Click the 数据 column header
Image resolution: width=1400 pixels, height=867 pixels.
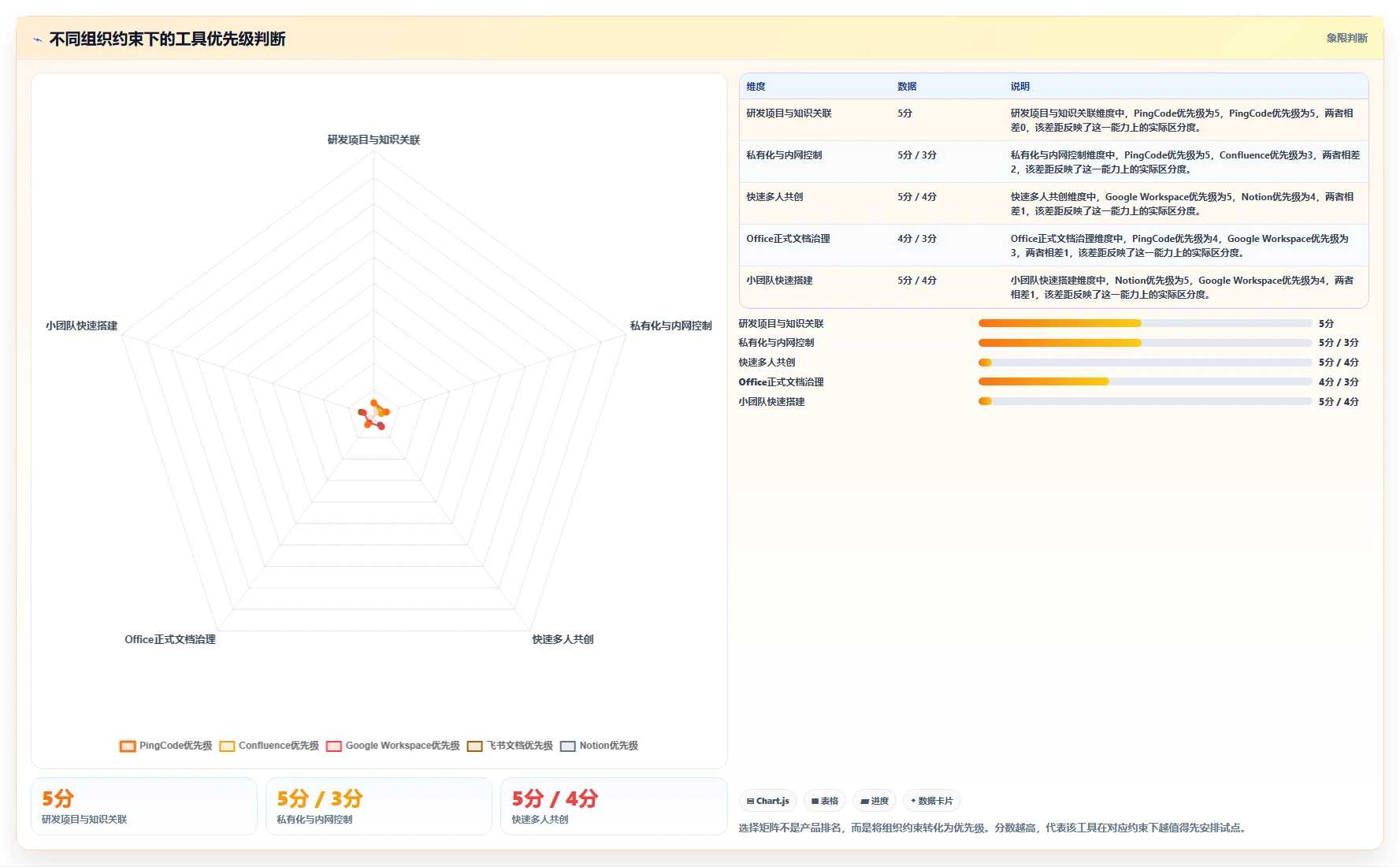click(907, 87)
